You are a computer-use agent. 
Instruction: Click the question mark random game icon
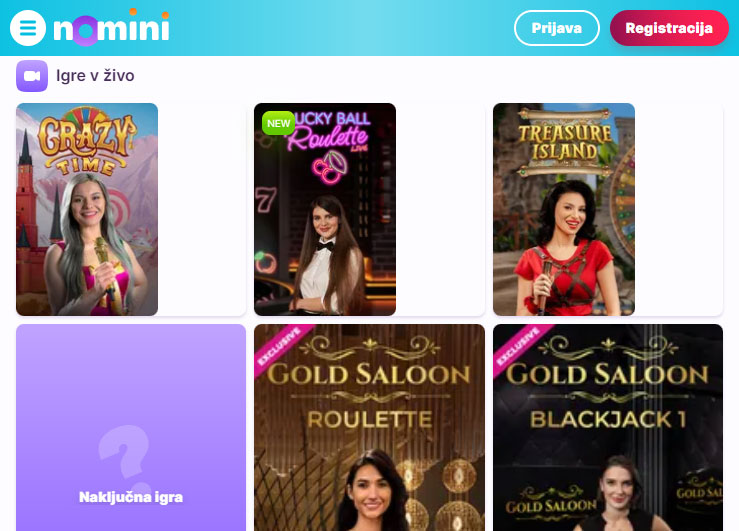[125, 455]
